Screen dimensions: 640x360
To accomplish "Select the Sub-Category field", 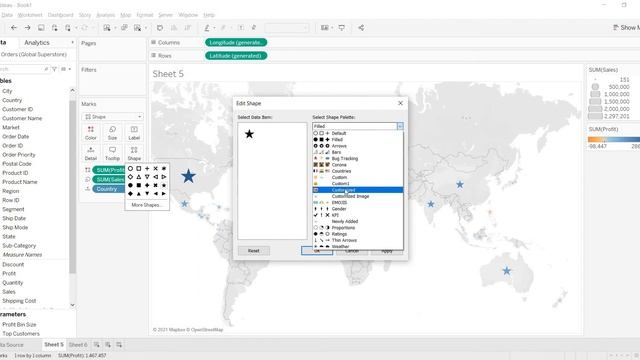I will 19,246.
